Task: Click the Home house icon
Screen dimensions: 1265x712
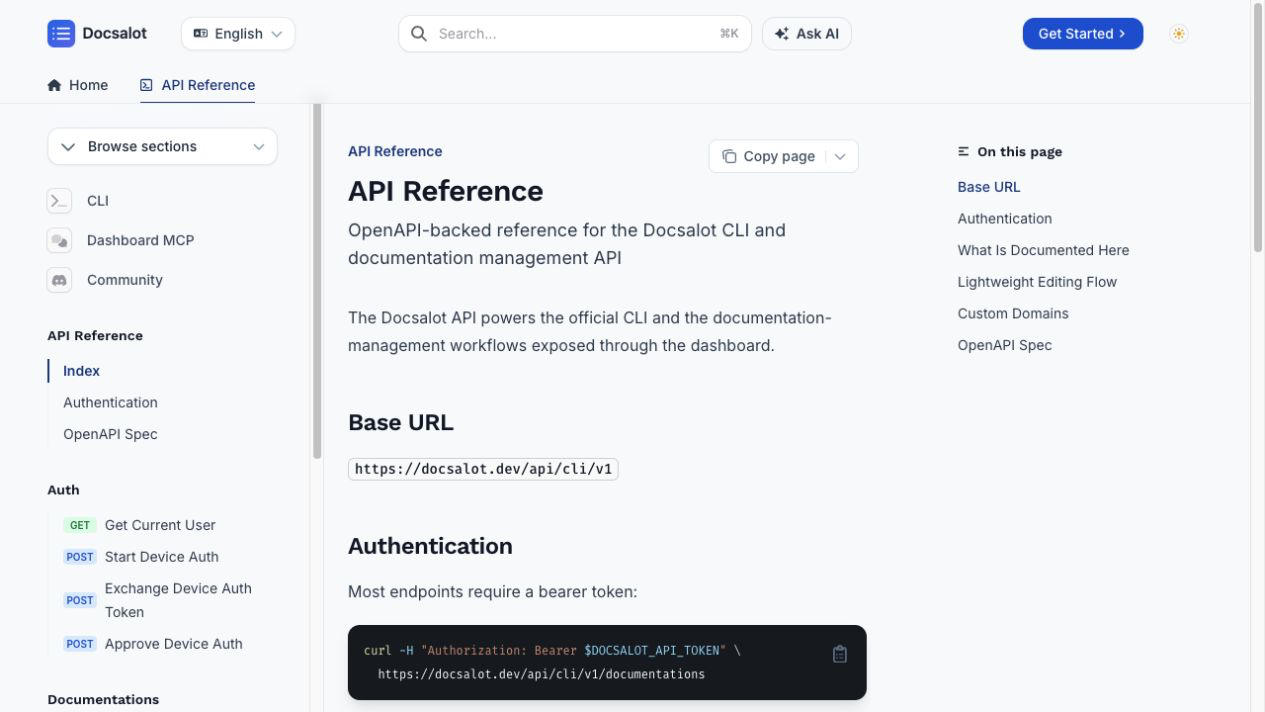Action: [54, 85]
